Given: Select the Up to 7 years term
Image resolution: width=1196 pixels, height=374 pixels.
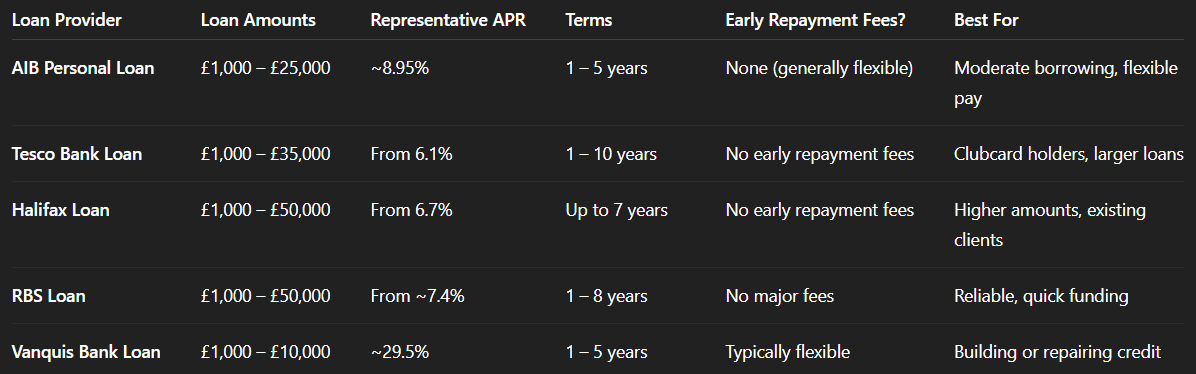Looking at the screenshot, I should coord(617,210).
